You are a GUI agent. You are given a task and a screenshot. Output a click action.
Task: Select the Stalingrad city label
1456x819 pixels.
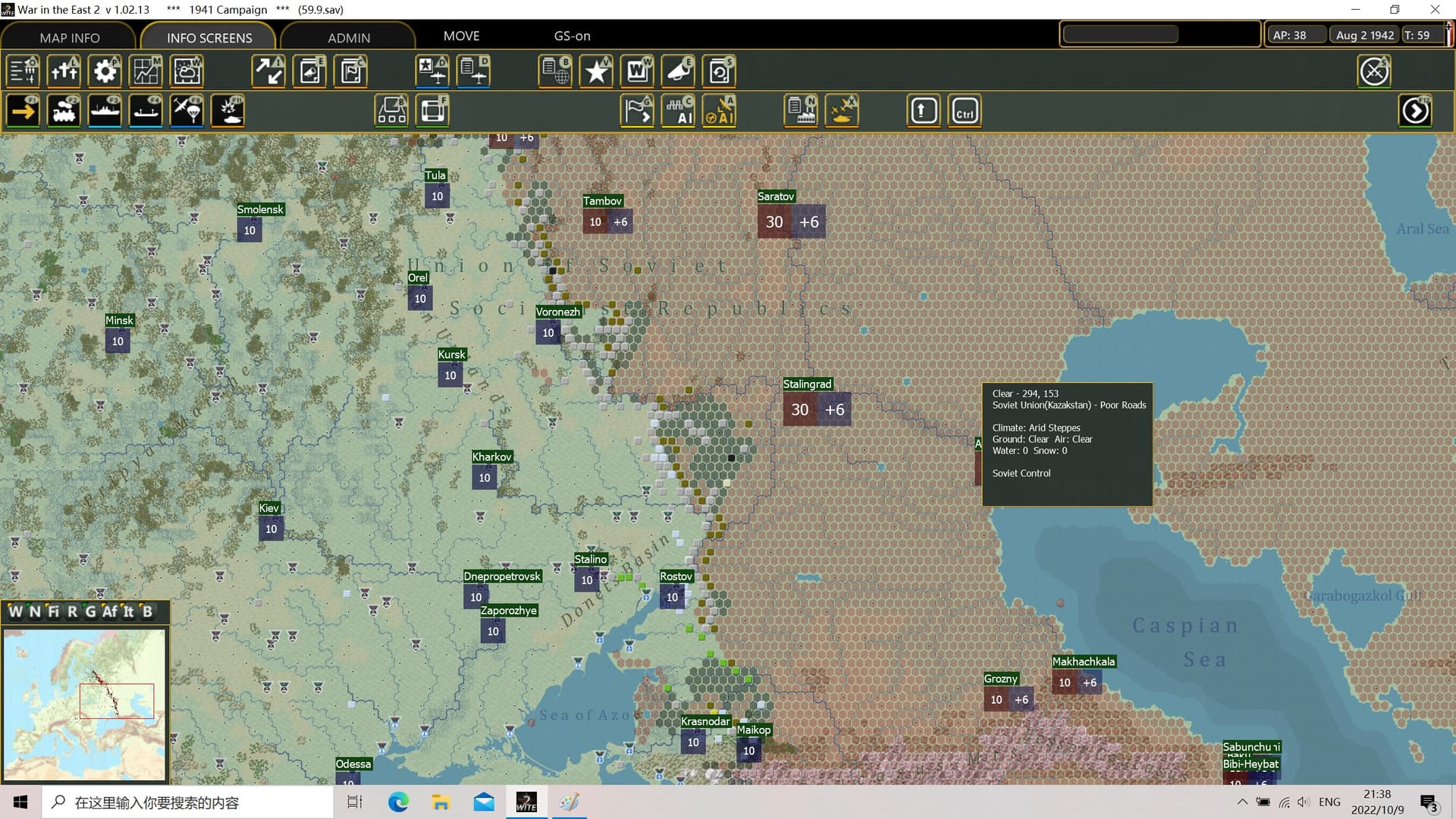[x=807, y=384]
